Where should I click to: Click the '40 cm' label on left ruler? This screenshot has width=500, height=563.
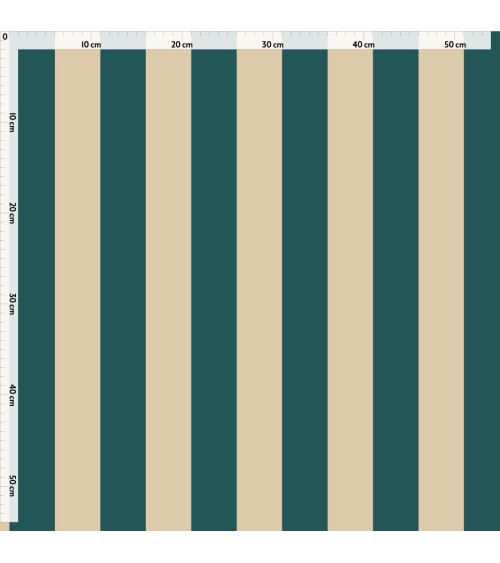click(x=12, y=395)
